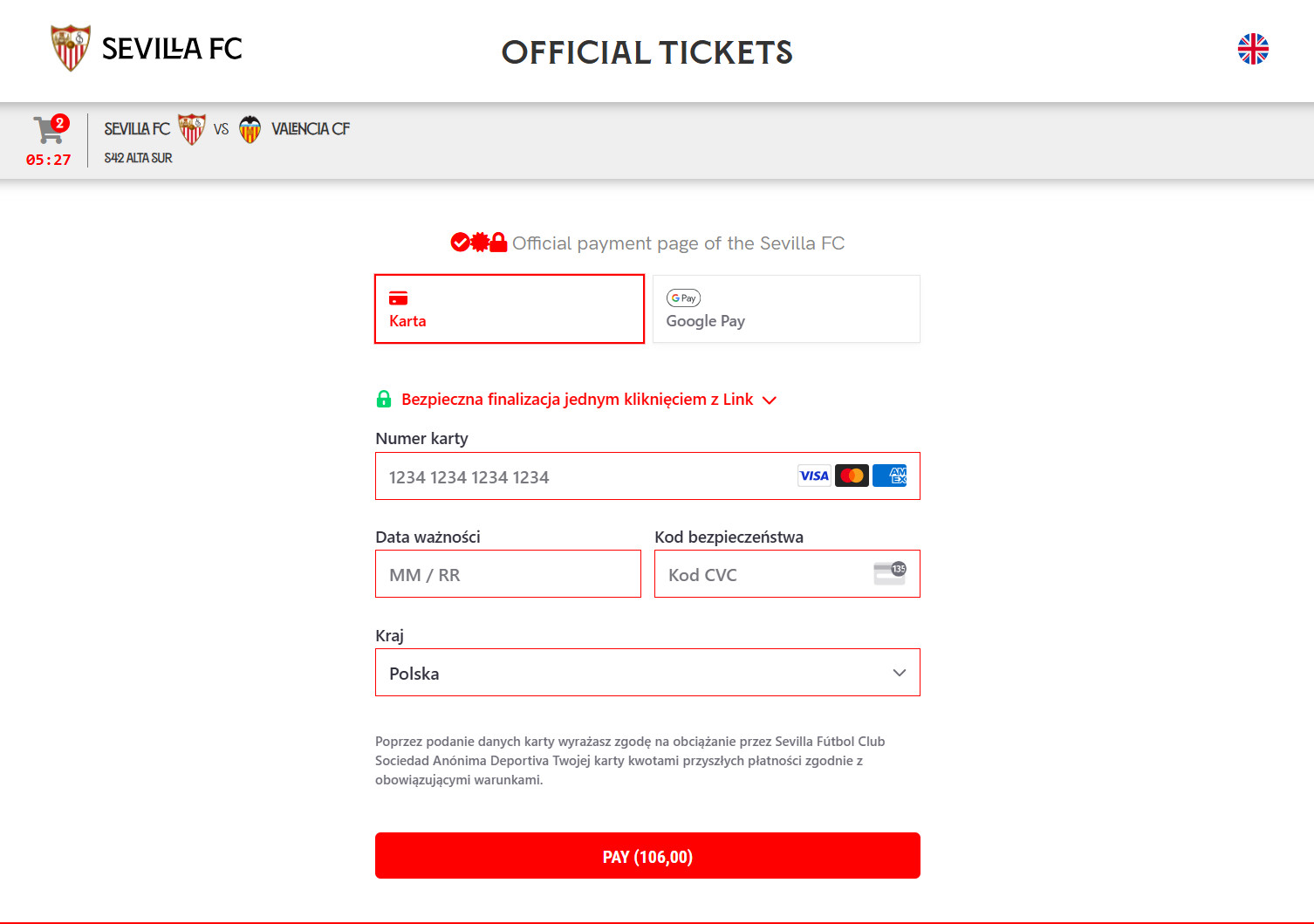This screenshot has width=1314, height=924.
Task: Click the Kod CVC security code field
Action: [x=763, y=574]
